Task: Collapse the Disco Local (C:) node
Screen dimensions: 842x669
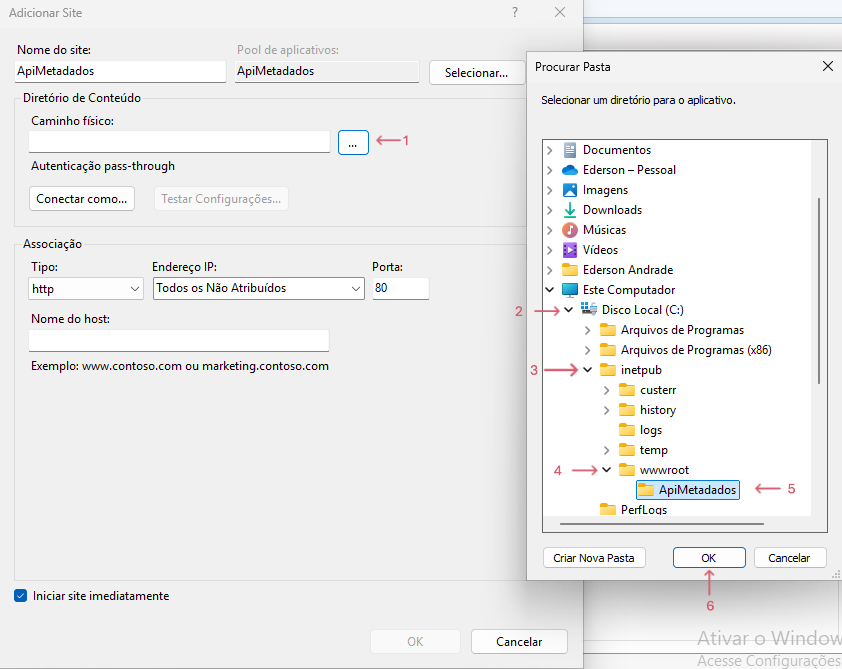Action: click(x=569, y=310)
